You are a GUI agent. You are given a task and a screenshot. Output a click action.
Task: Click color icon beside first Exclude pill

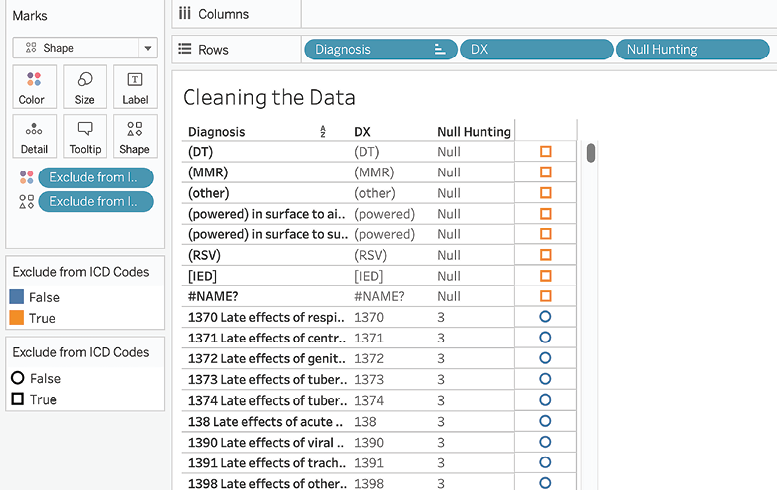click(x=26, y=177)
